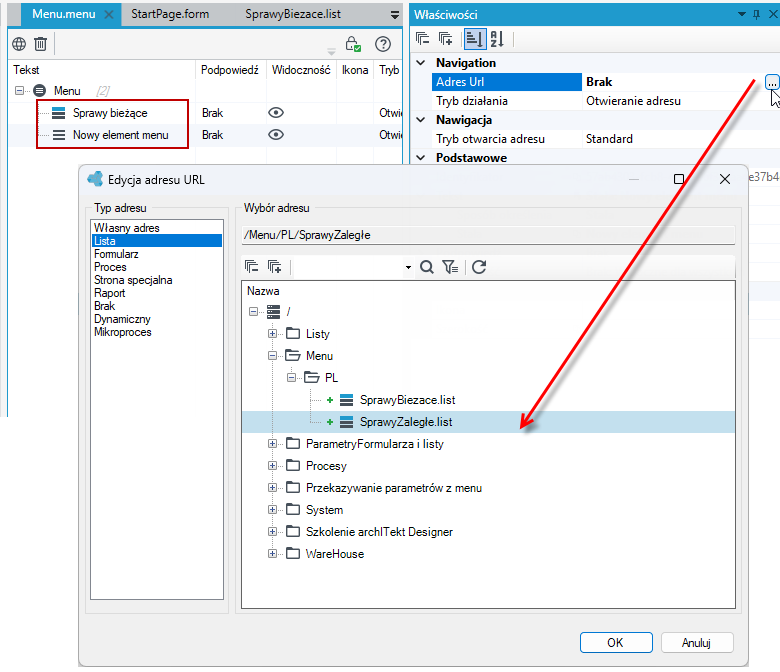Expand all icon in Właściwości toolbar
The image size is (780, 672).
pyautogui.click(x=445, y=38)
